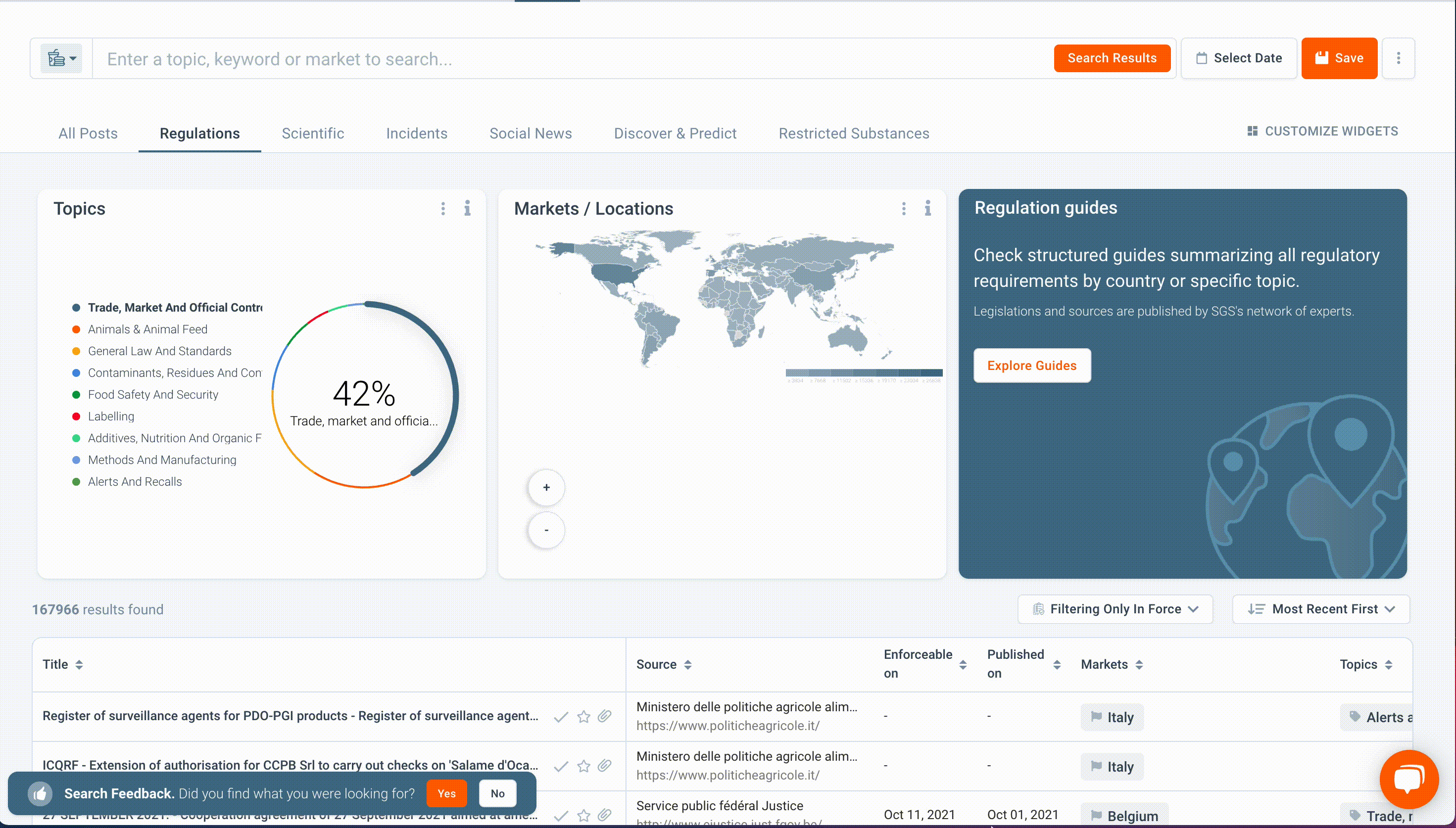Click the map color scale legend bar
1456x828 pixels.
click(x=864, y=373)
